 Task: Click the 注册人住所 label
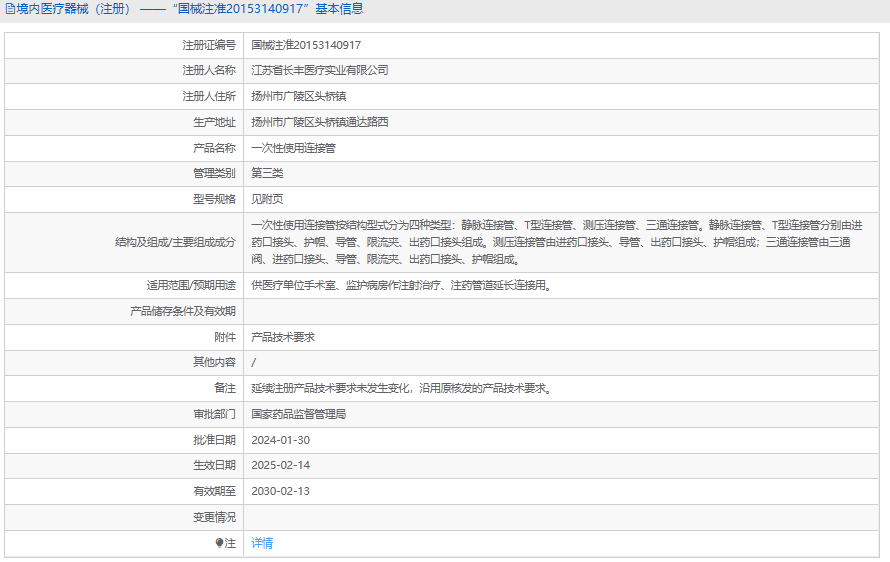[209, 97]
